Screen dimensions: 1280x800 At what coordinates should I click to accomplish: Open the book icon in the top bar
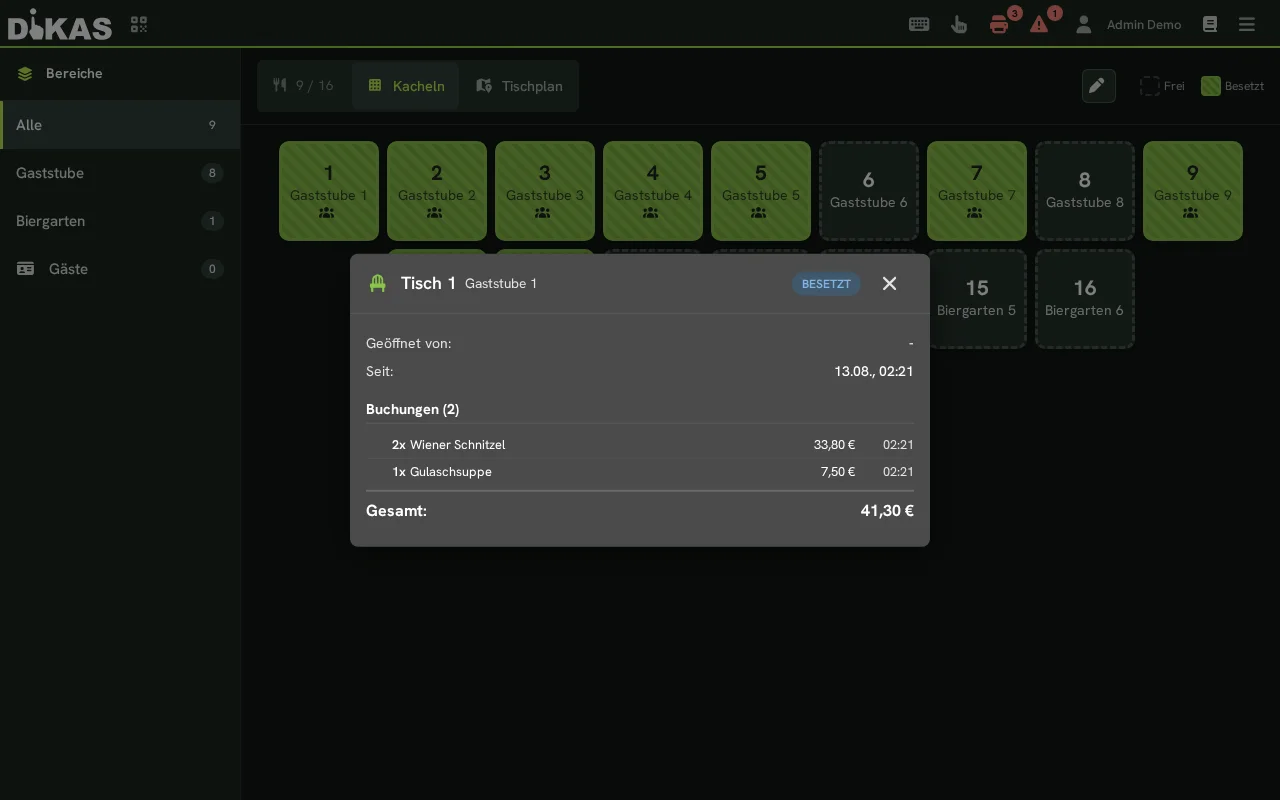(1210, 24)
